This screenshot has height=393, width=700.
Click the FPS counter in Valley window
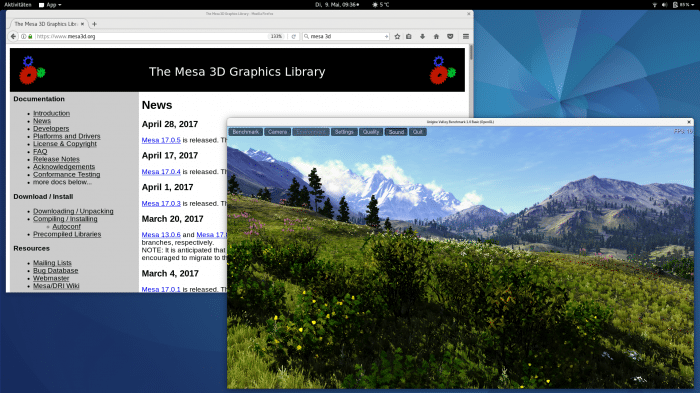click(683, 131)
